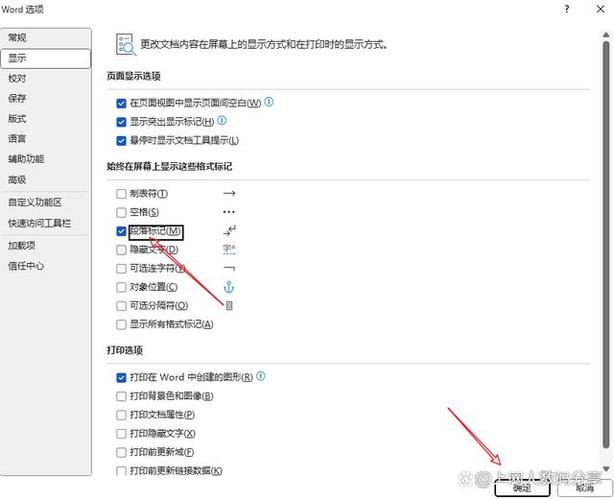Enable the 打印前更新链接数据 checkbox

(x=121, y=471)
